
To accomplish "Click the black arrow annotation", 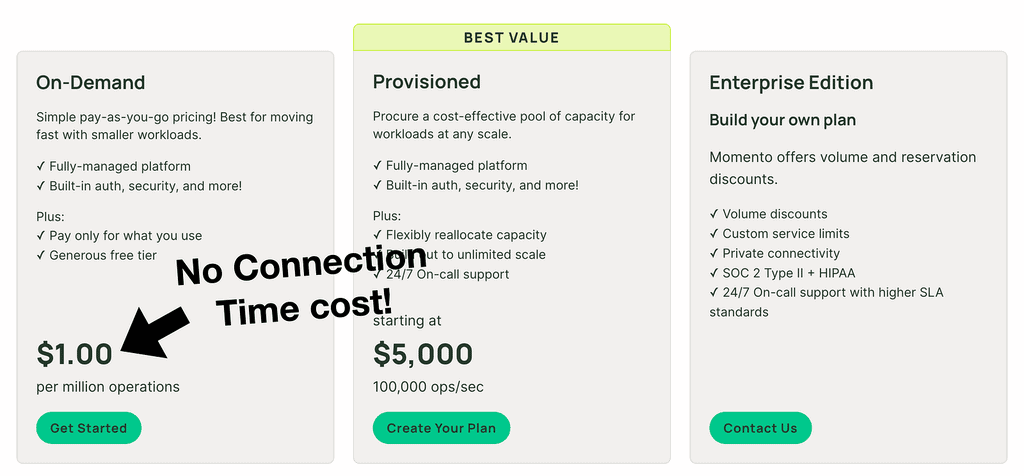I will click(x=155, y=330).
